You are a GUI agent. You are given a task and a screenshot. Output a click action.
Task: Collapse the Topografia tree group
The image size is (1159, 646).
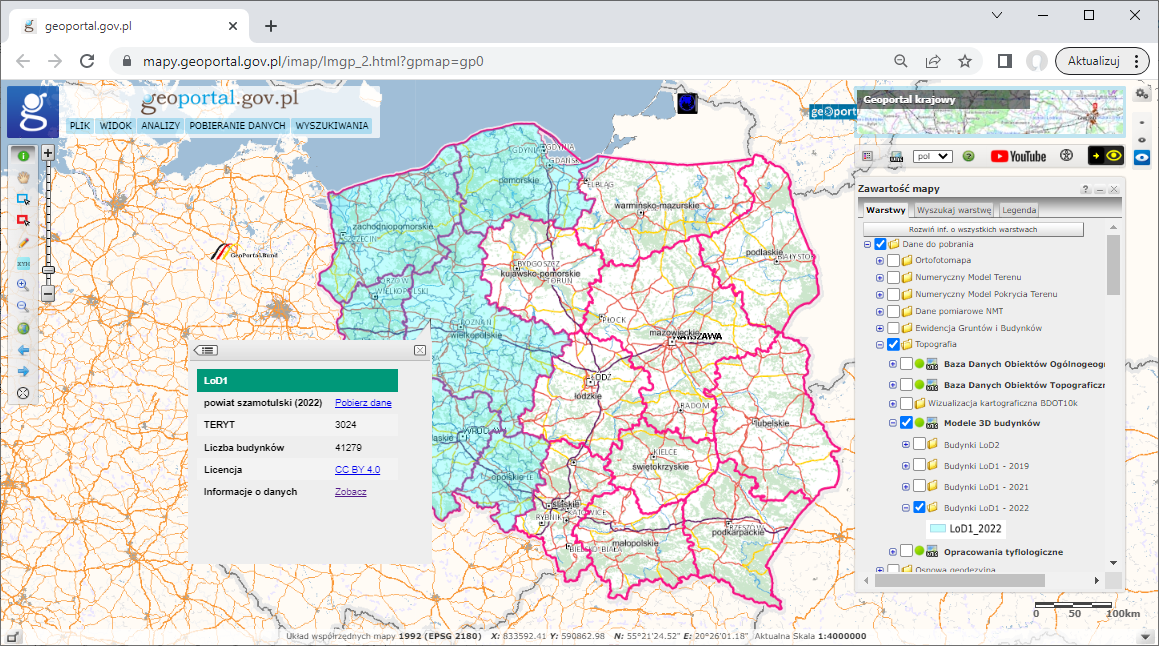tap(867, 345)
